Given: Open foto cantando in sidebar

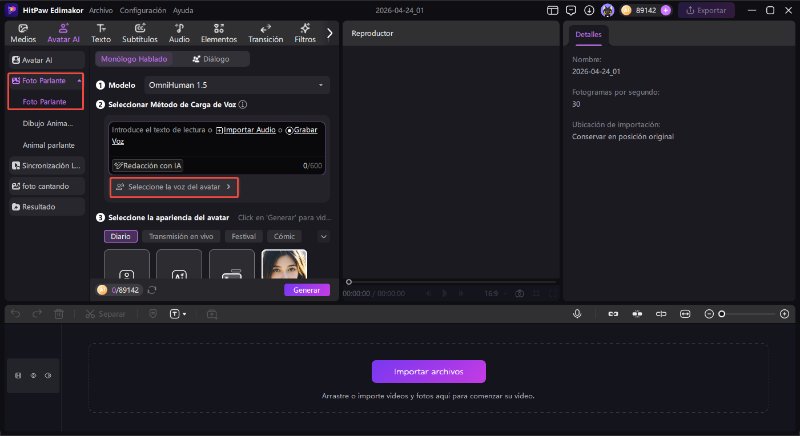Looking at the screenshot, I should tap(46, 186).
